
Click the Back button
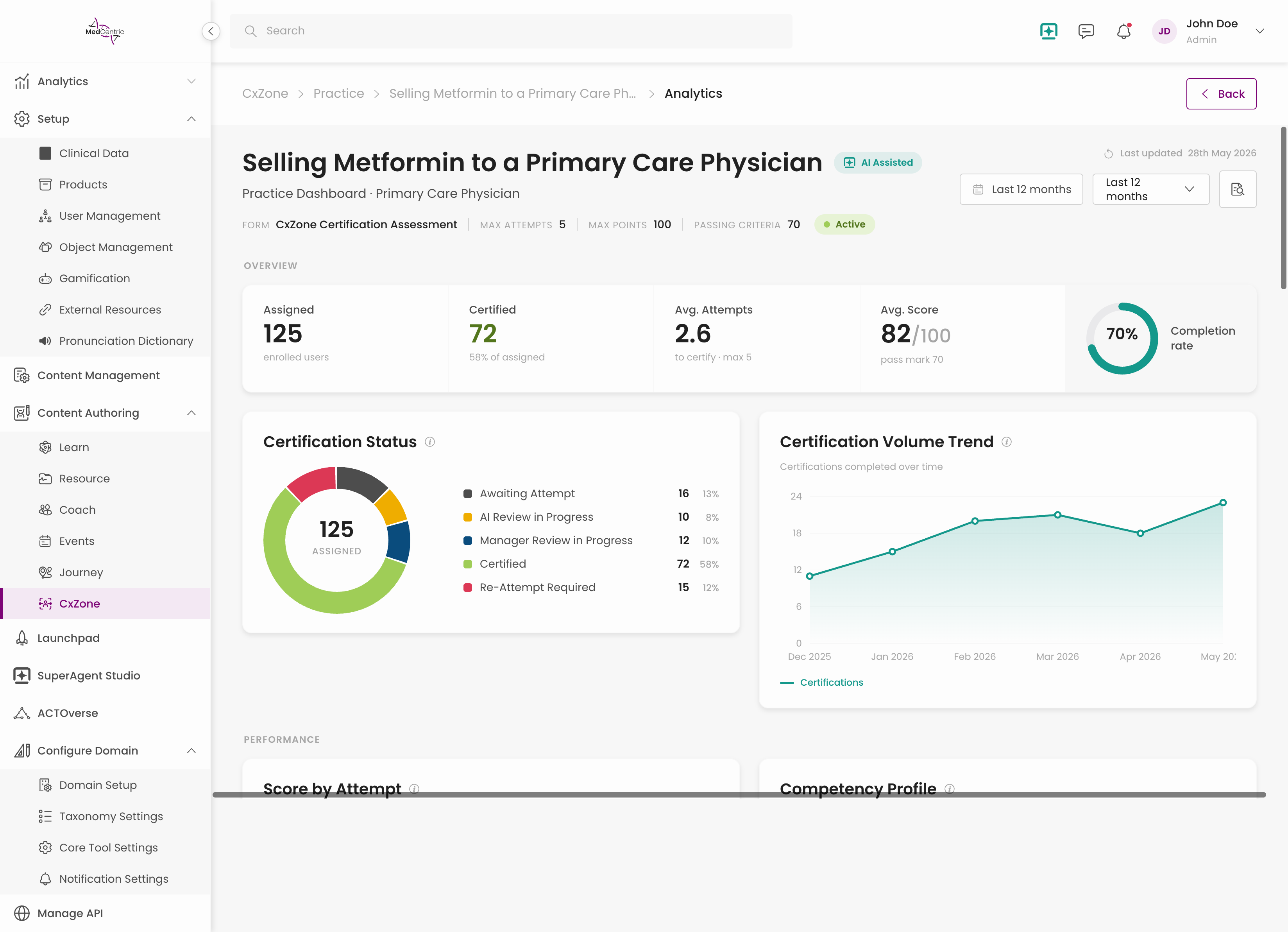pos(1221,94)
